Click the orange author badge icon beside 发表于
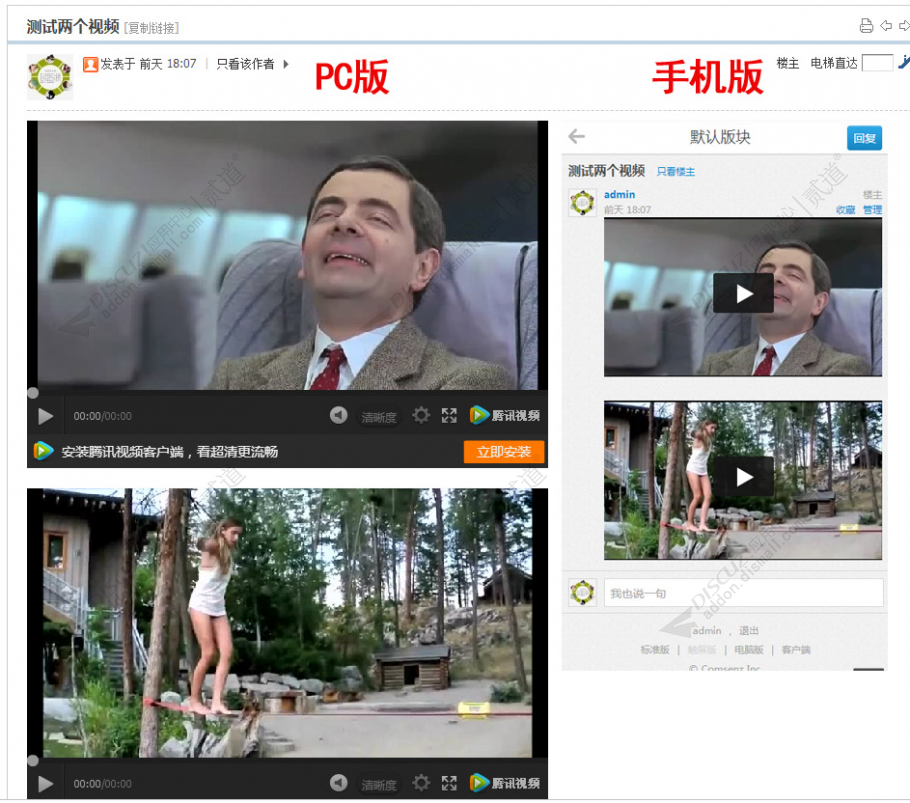Screen dimensions: 910x803 [90, 64]
